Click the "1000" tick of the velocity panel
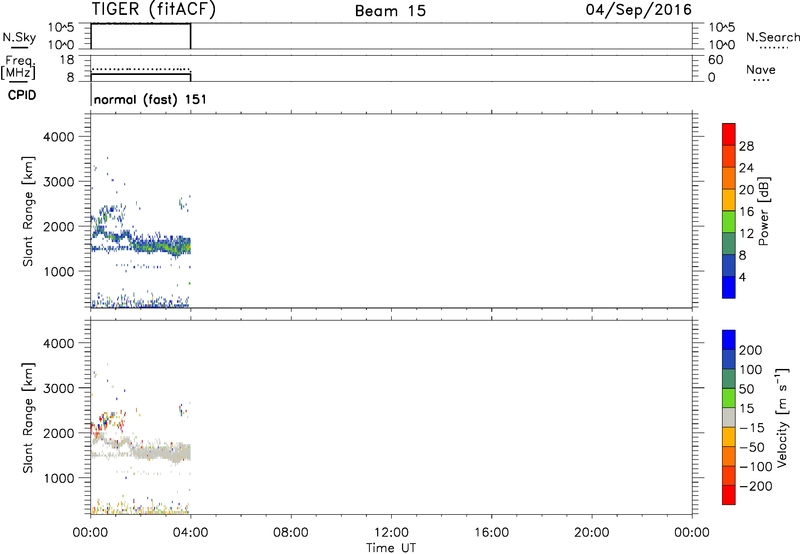The height and width of the screenshot is (554, 800). tap(59, 478)
